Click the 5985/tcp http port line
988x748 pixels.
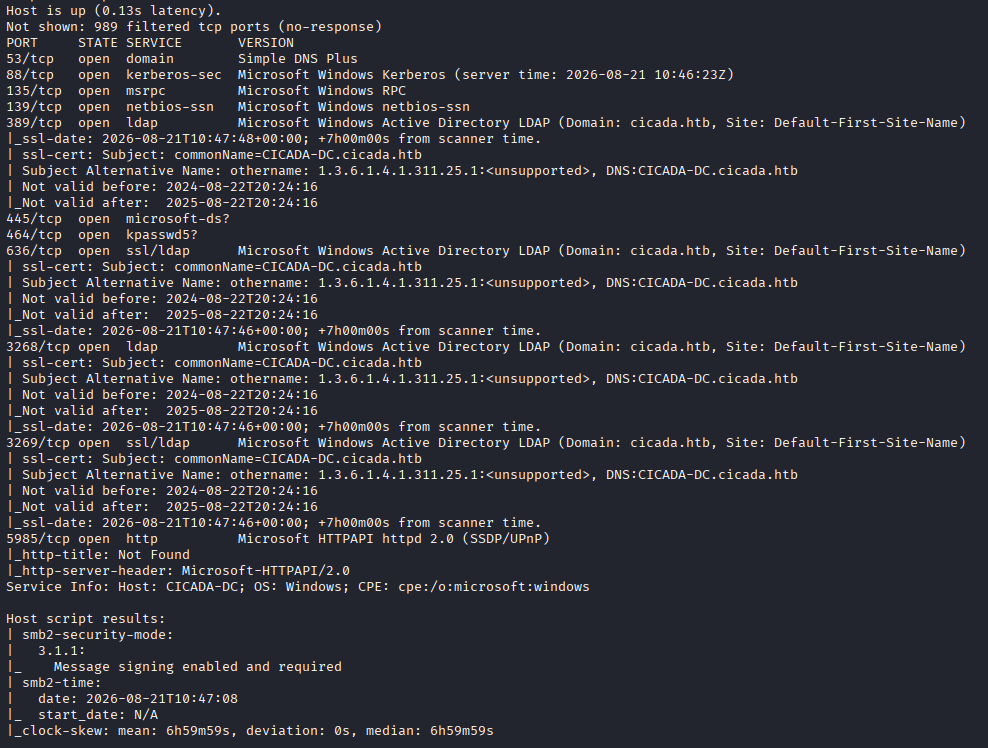point(278,539)
